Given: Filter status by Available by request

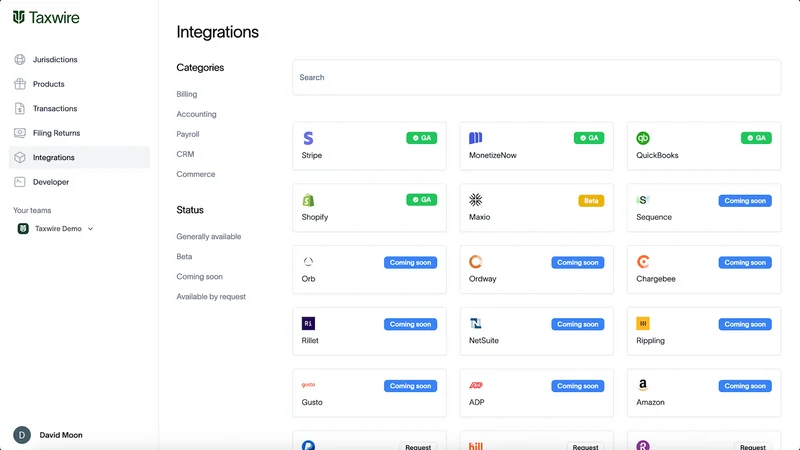Looking at the screenshot, I should click(x=211, y=297).
